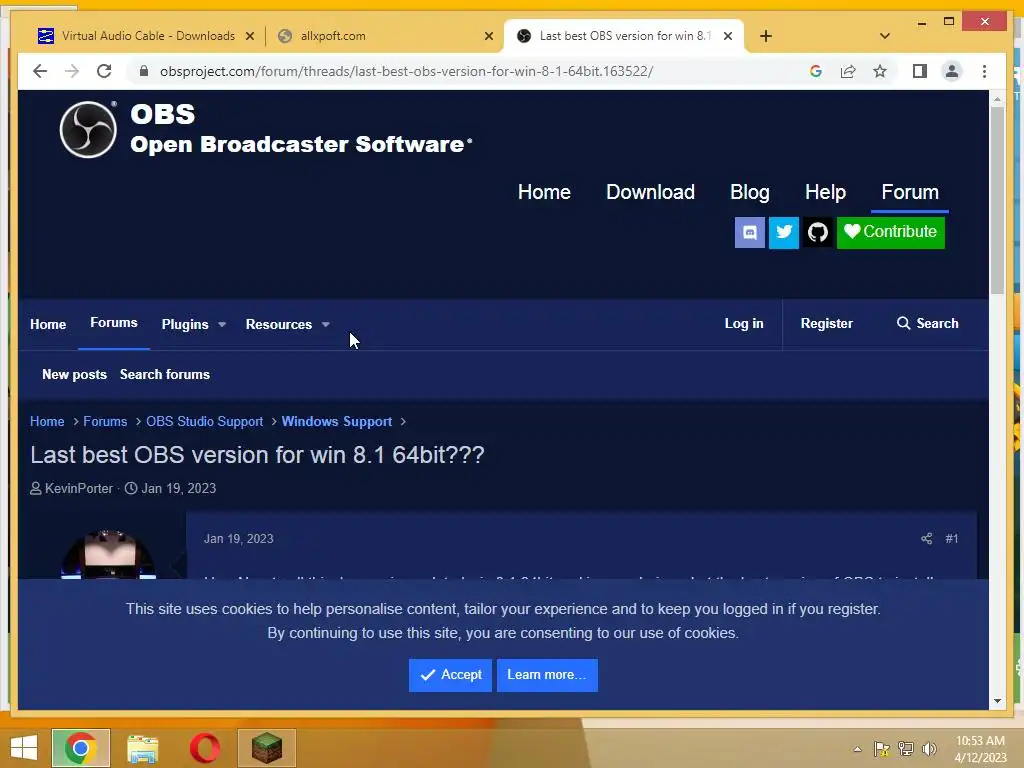Screen dimensions: 1024x768
Task: Open the Windows Start button
Action: coord(24,748)
